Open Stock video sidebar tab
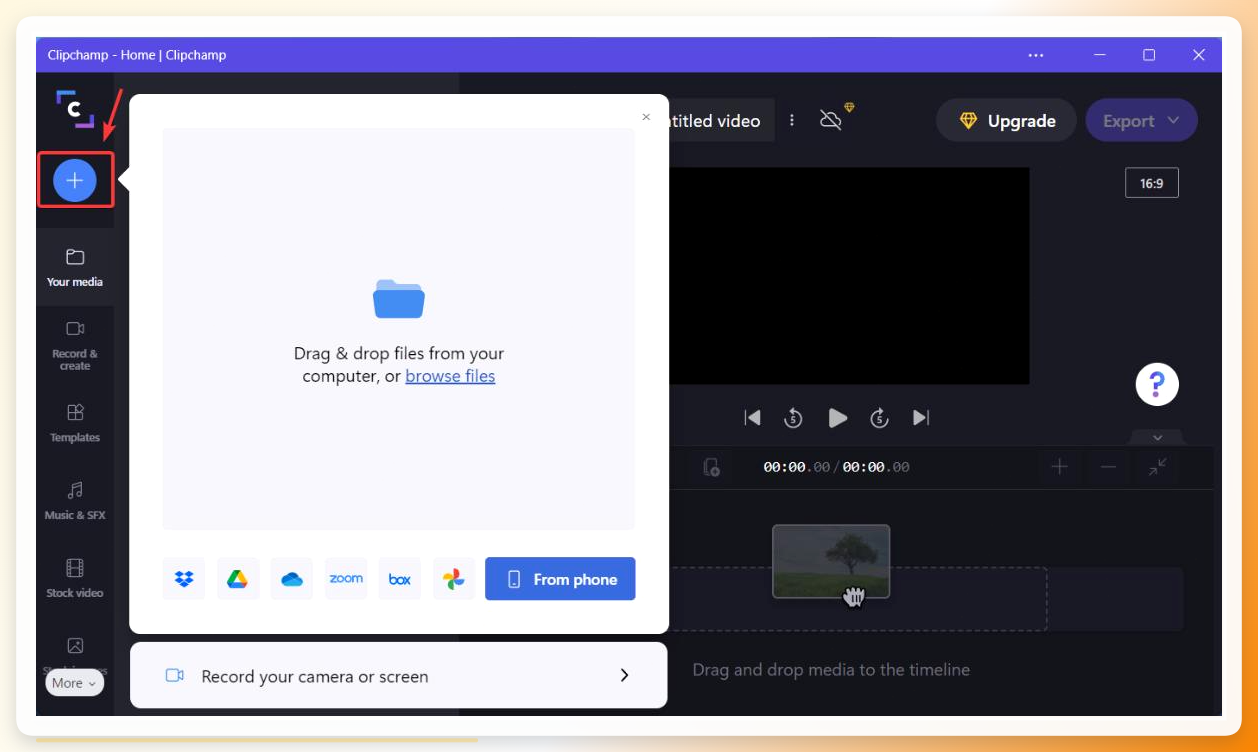 [75, 578]
